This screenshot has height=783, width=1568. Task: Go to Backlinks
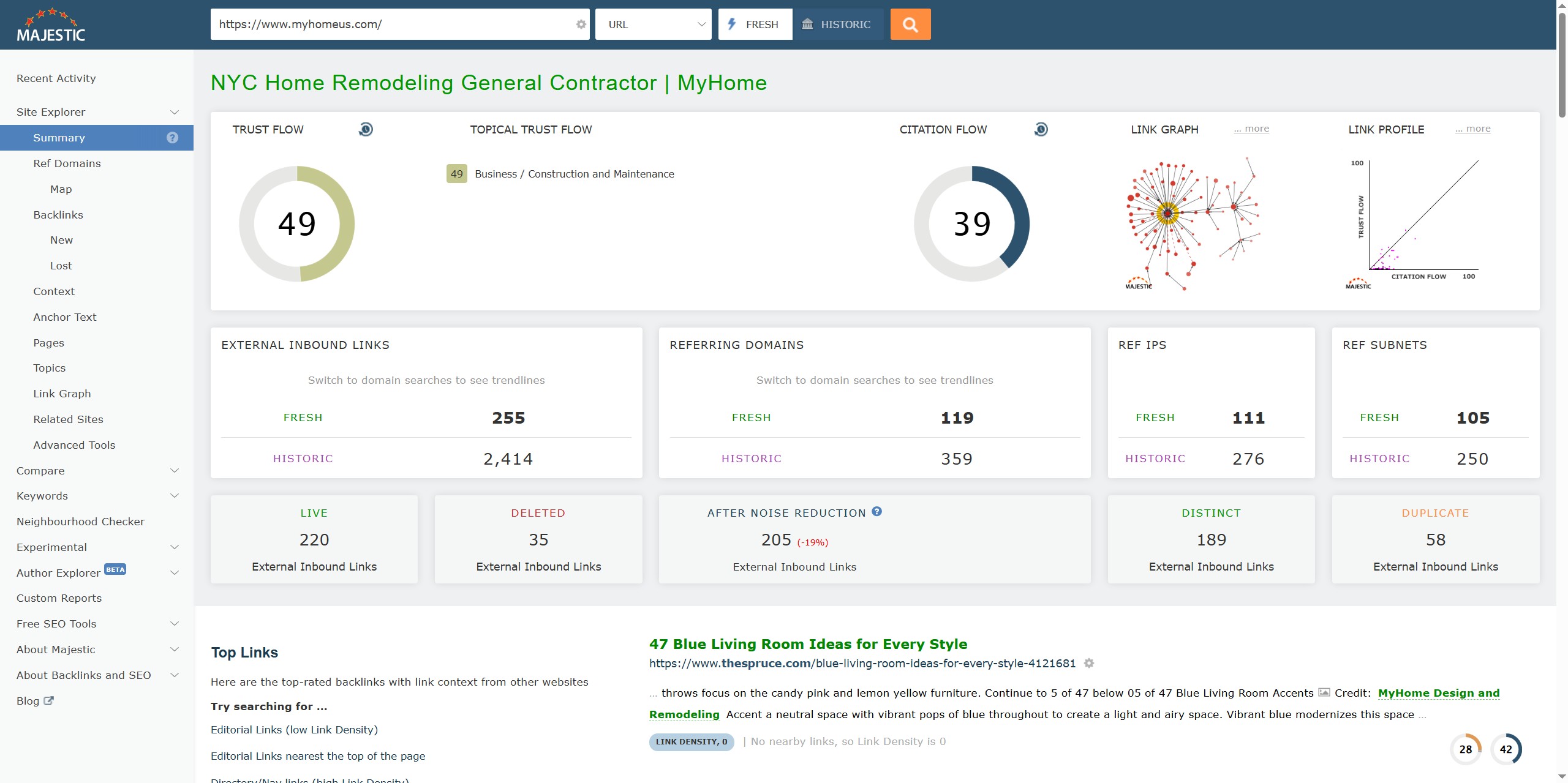(58, 215)
